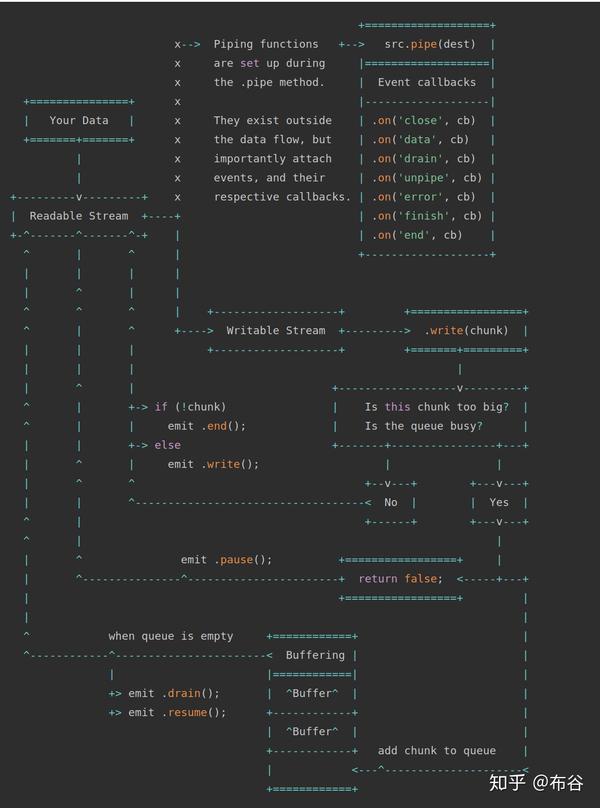Select the .on('drain', cb) line

tap(424, 159)
